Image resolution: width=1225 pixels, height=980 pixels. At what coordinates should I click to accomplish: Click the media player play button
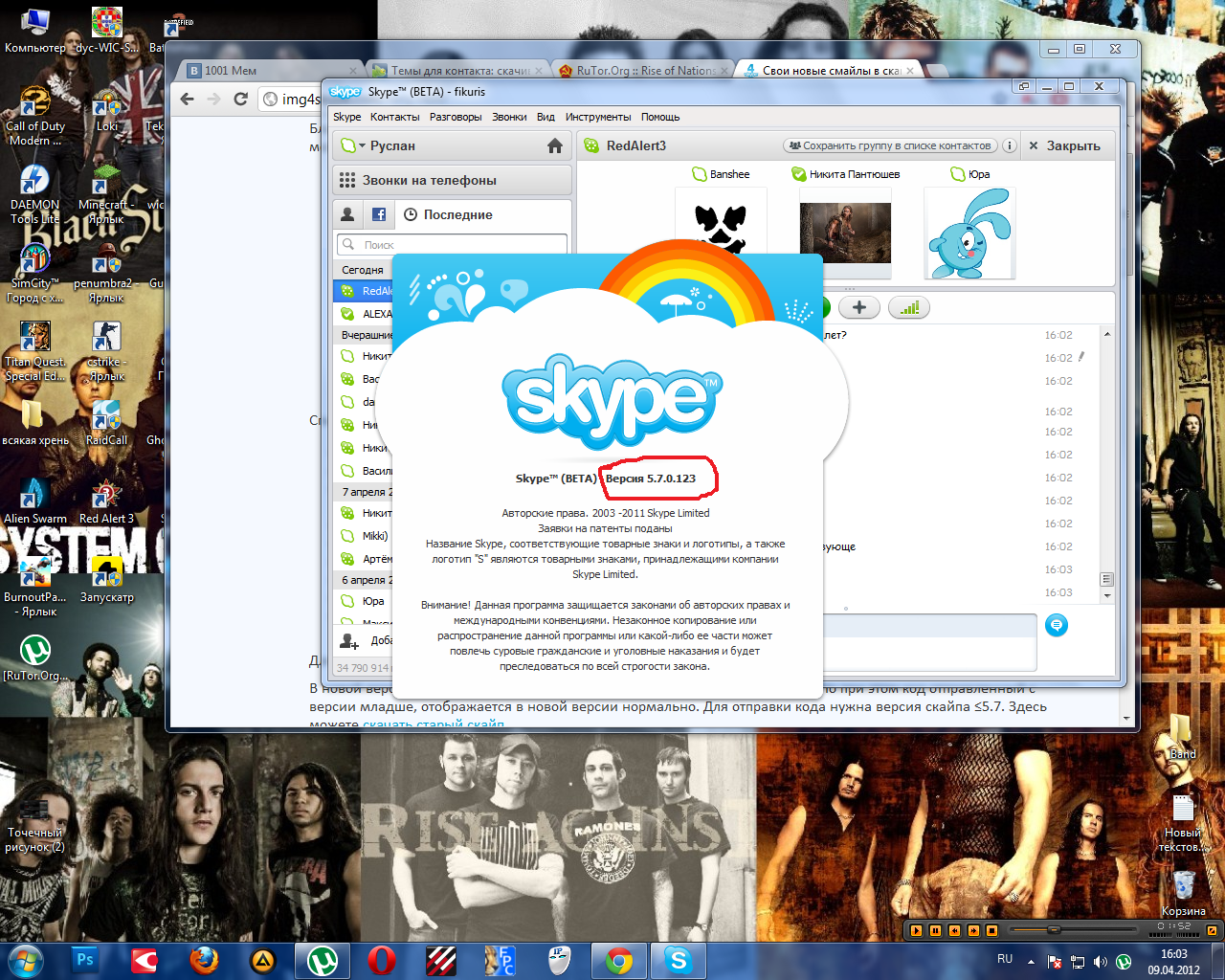tap(916, 930)
